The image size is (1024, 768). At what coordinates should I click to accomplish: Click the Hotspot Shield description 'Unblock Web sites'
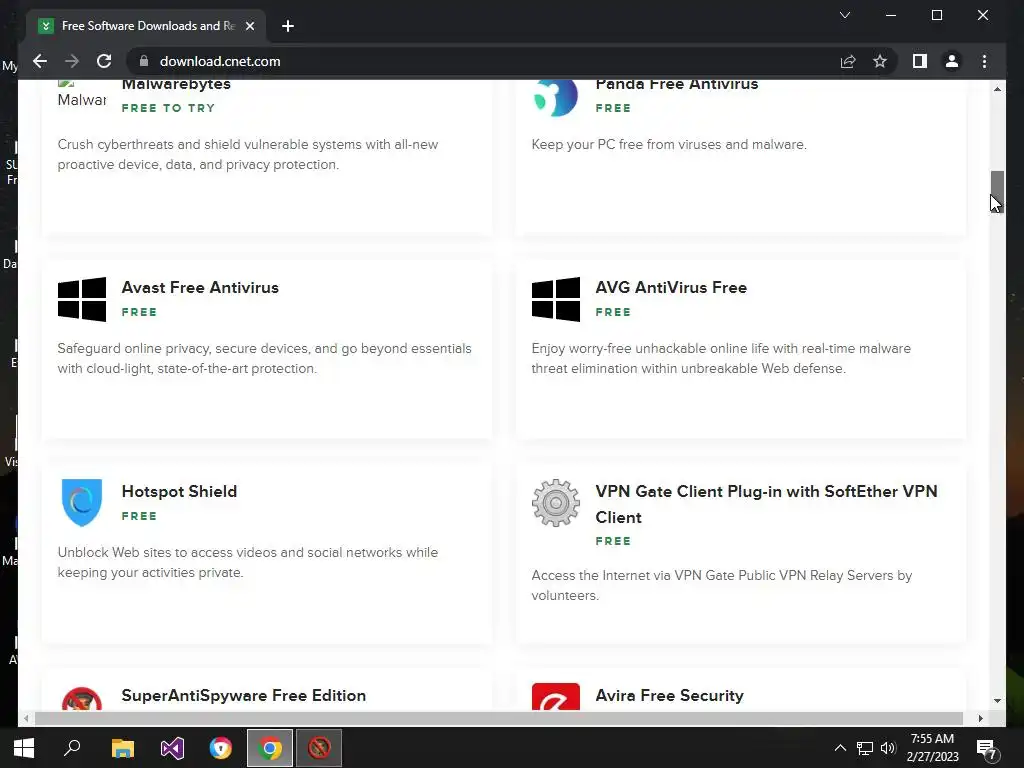click(248, 562)
